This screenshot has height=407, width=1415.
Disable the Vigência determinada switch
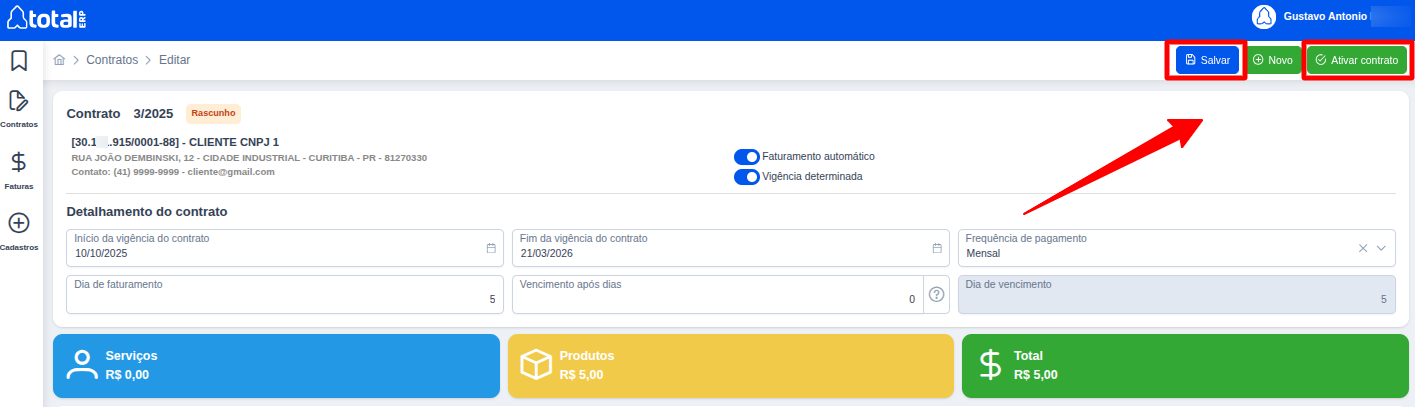point(746,177)
